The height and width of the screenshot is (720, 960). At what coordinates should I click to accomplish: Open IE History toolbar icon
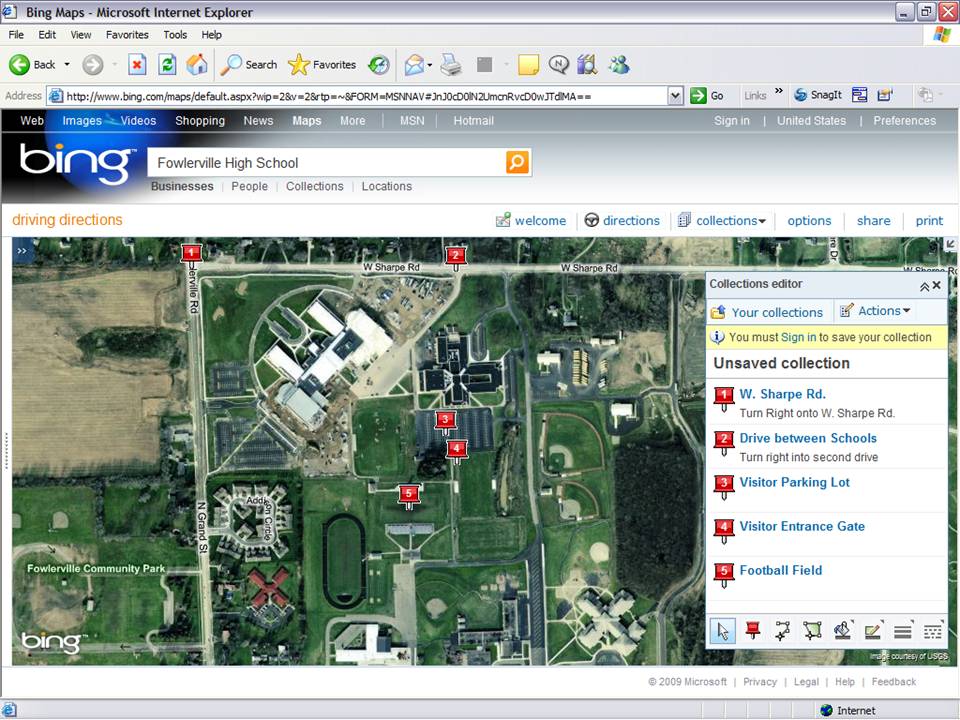[x=379, y=64]
